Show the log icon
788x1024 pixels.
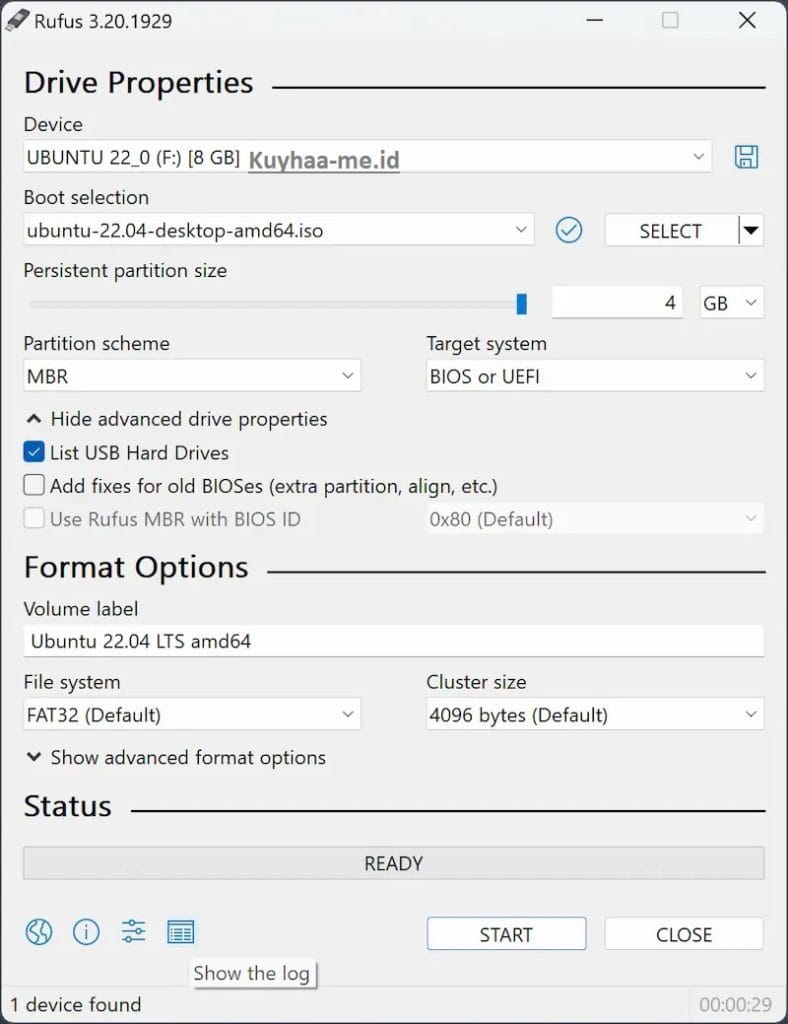pyautogui.click(x=181, y=933)
